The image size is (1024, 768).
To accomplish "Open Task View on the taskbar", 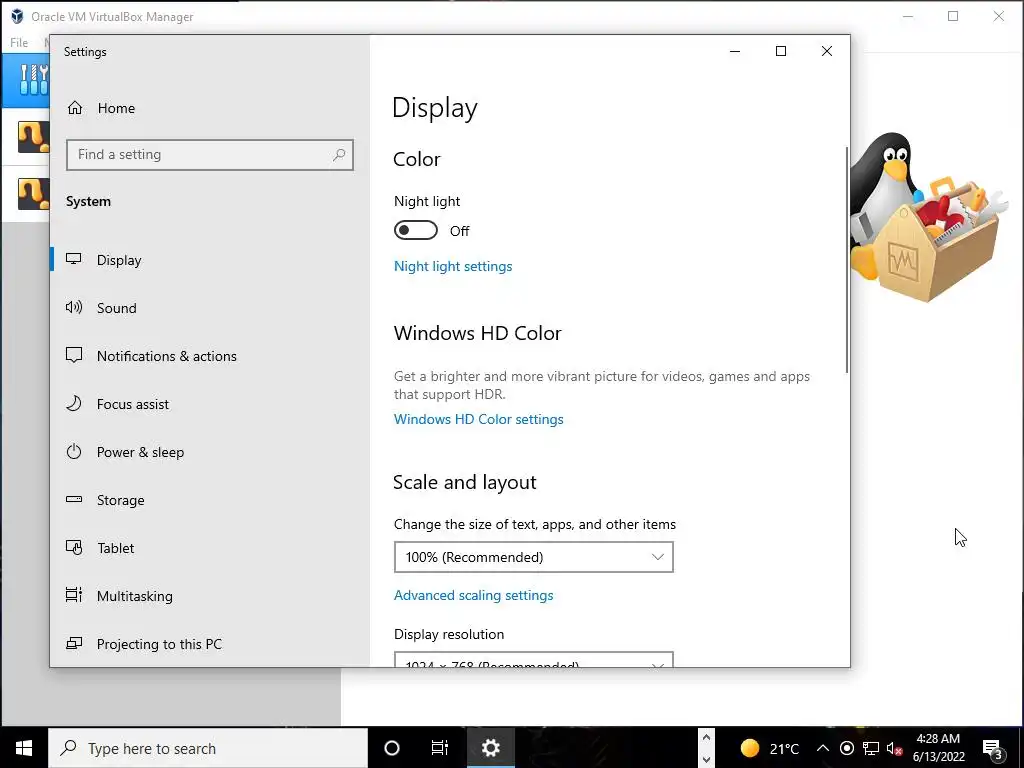I will [x=440, y=748].
